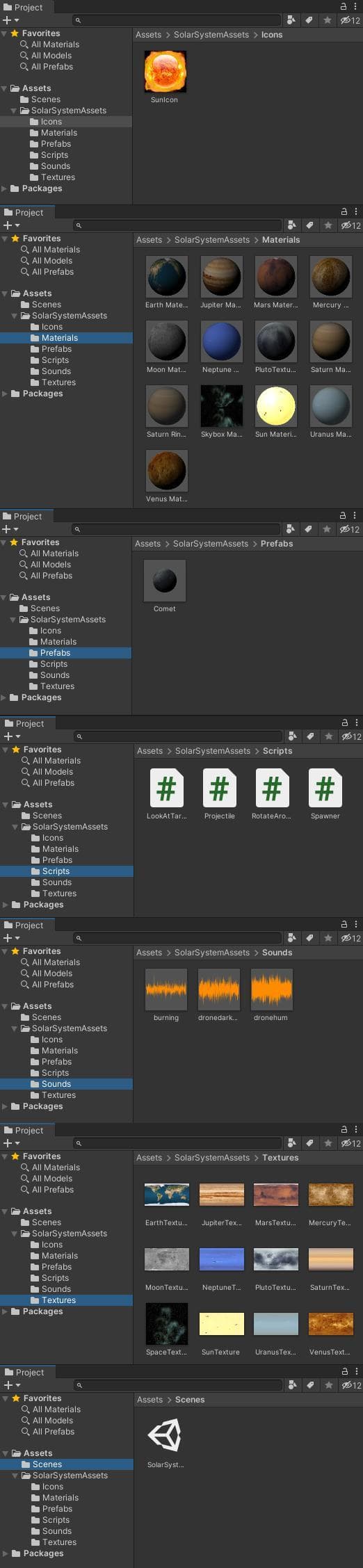Toggle favorite star filter in Scripts panel
This screenshot has width=363, height=1568.
(328, 736)
